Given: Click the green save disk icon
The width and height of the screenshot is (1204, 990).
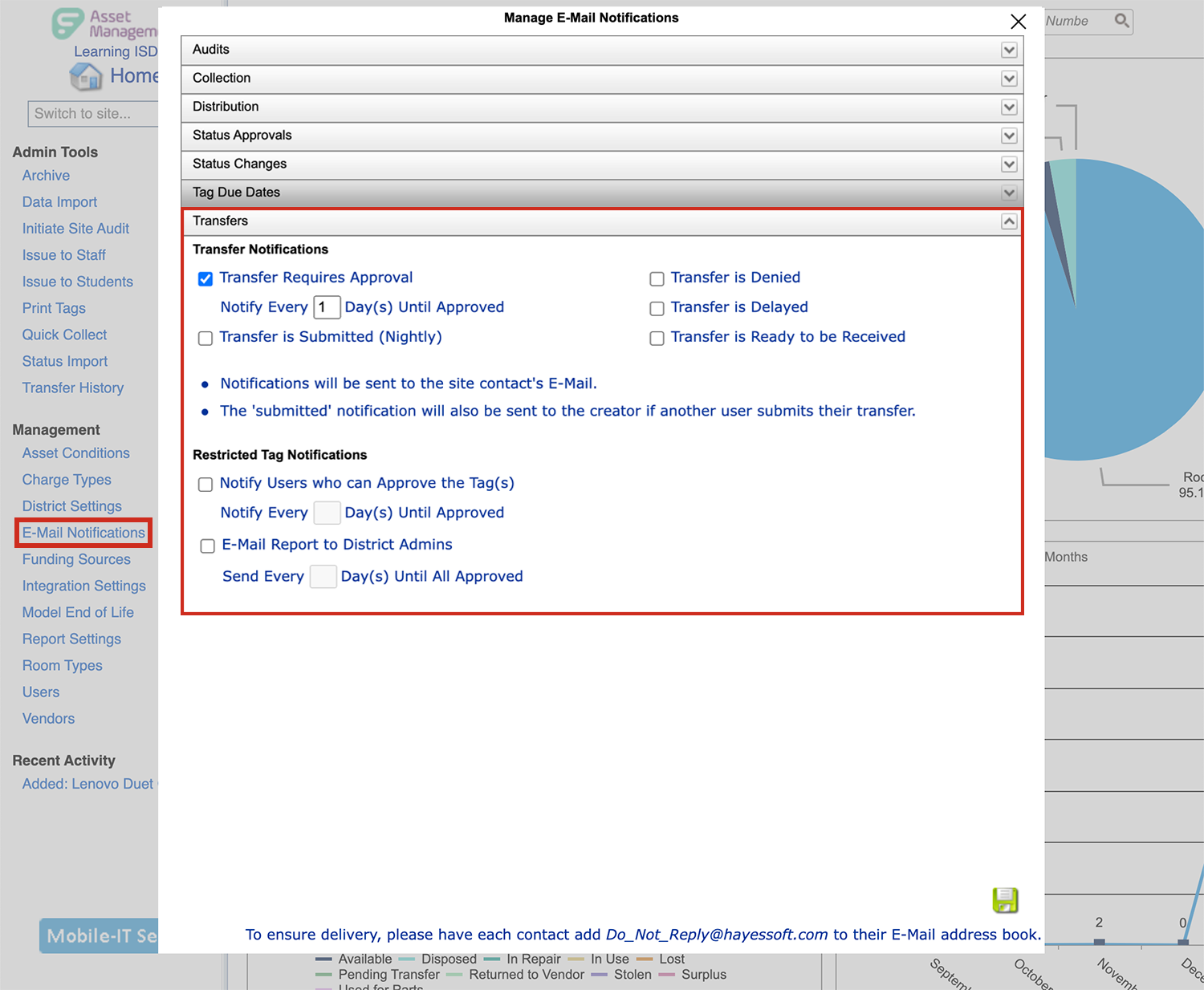Looking at the screenshot, I should tap(1005, 900).
